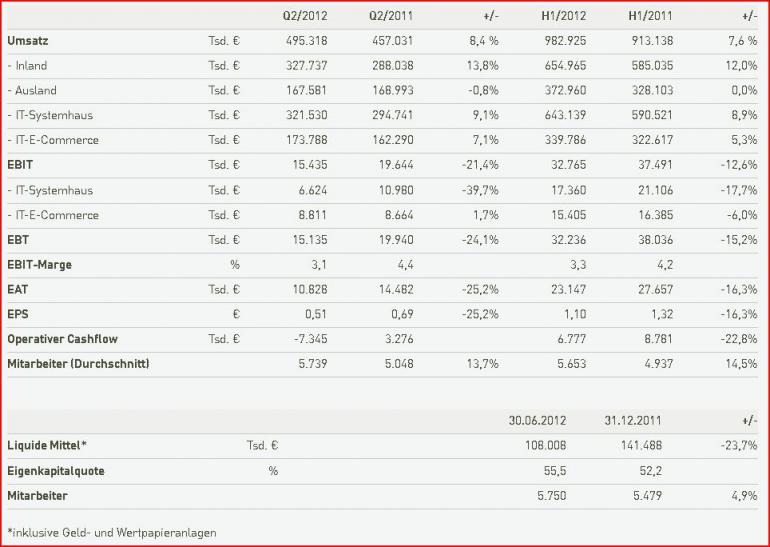
Task: Click the Ausland Q2/2012 value 167.581
Action: coord(306,91)
